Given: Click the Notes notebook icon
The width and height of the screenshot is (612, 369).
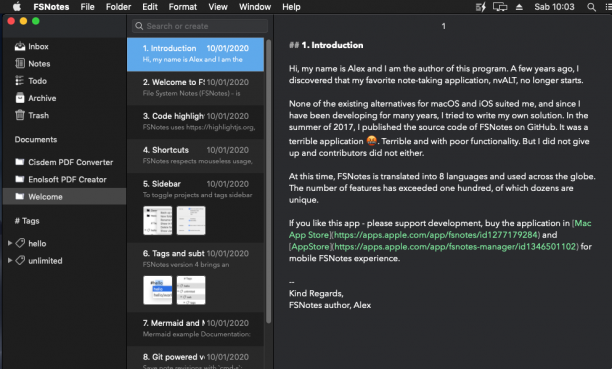Looking at the screenshot, I should 20,64.
